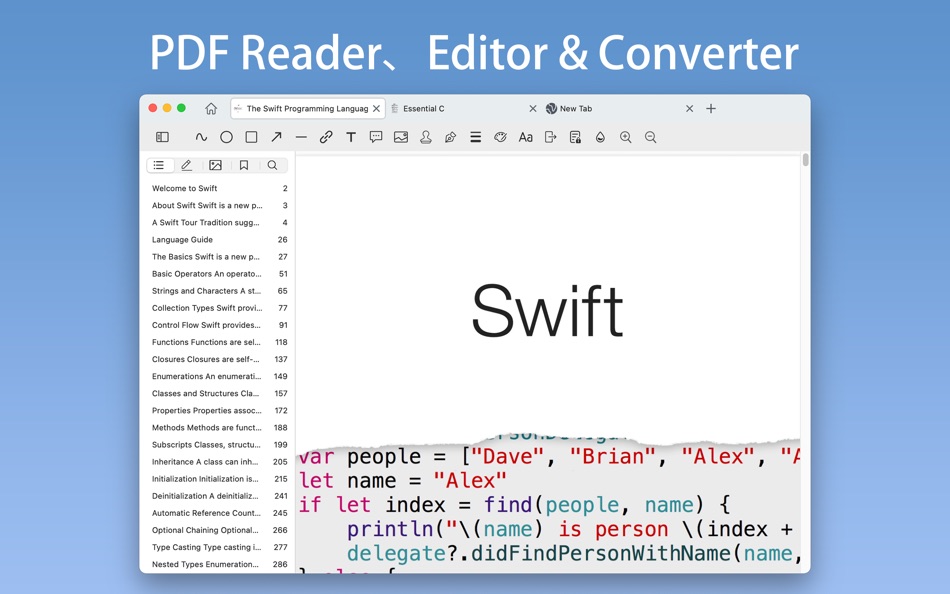The width and height of the screenshot is (950, 594).
Task: Add a comment note with speech bubble tool
Action: [x=376, y=137]
